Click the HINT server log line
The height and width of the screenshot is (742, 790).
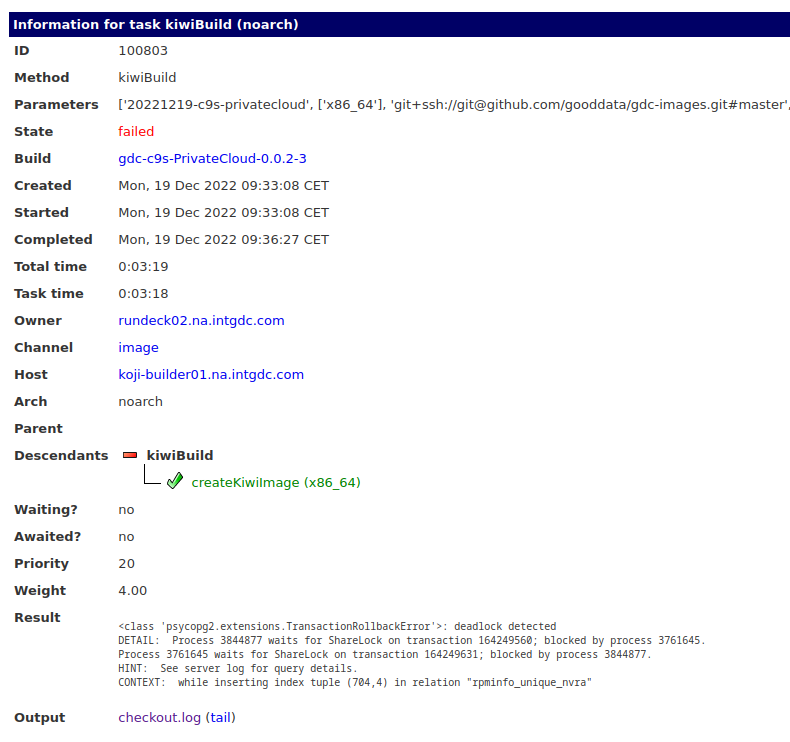(x=238, y=668)
